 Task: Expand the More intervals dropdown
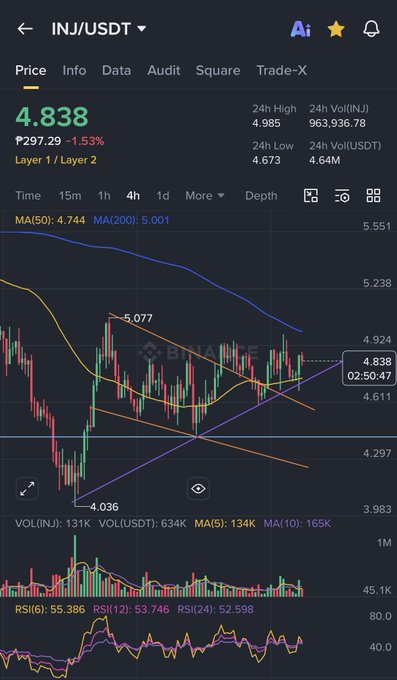pos(205,196)
